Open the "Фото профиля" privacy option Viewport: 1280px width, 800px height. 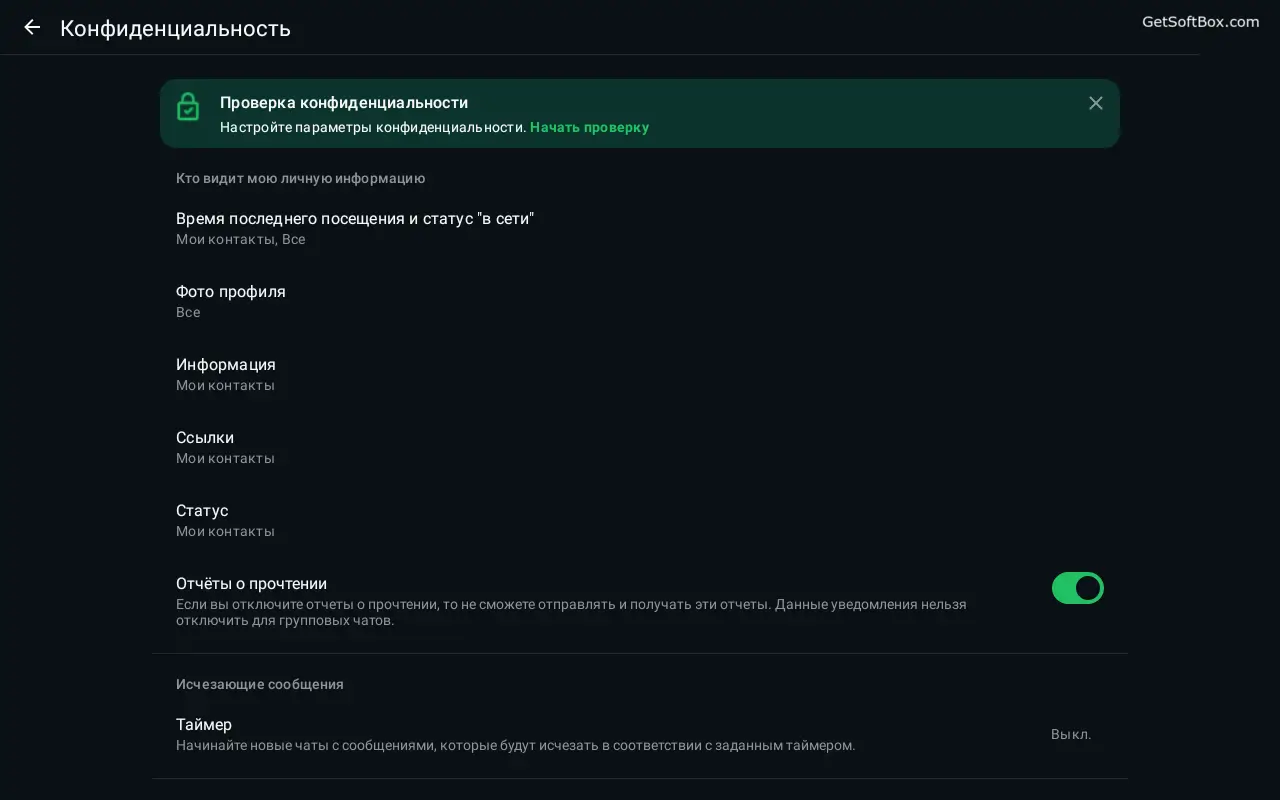click(x=231, y=292)
